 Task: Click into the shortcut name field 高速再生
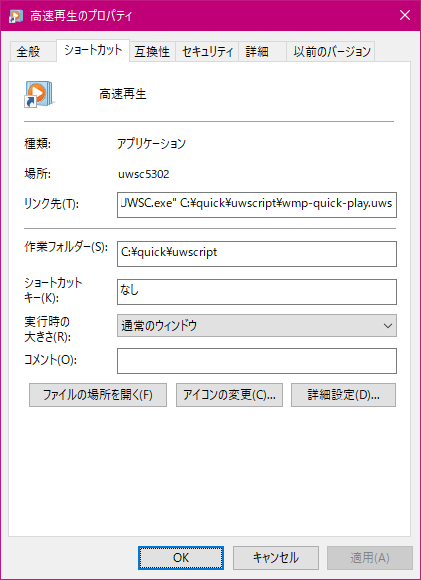coord(122,94)
